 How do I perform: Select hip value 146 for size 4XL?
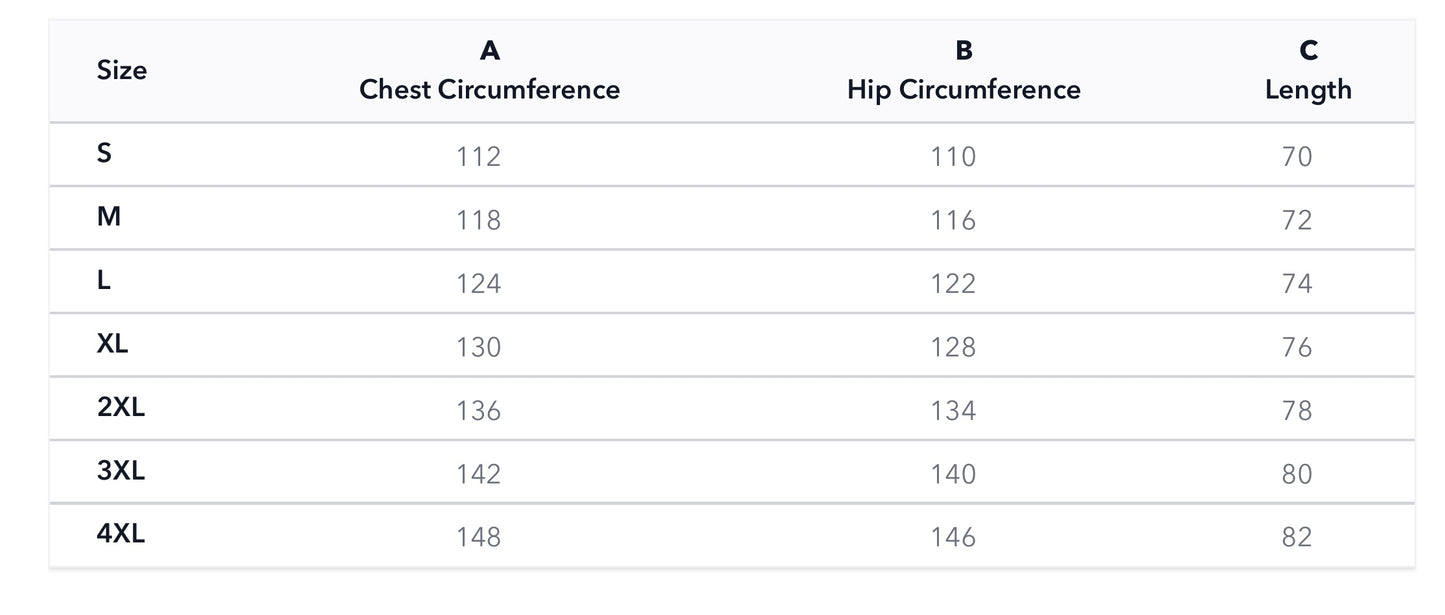pos(952,537)
